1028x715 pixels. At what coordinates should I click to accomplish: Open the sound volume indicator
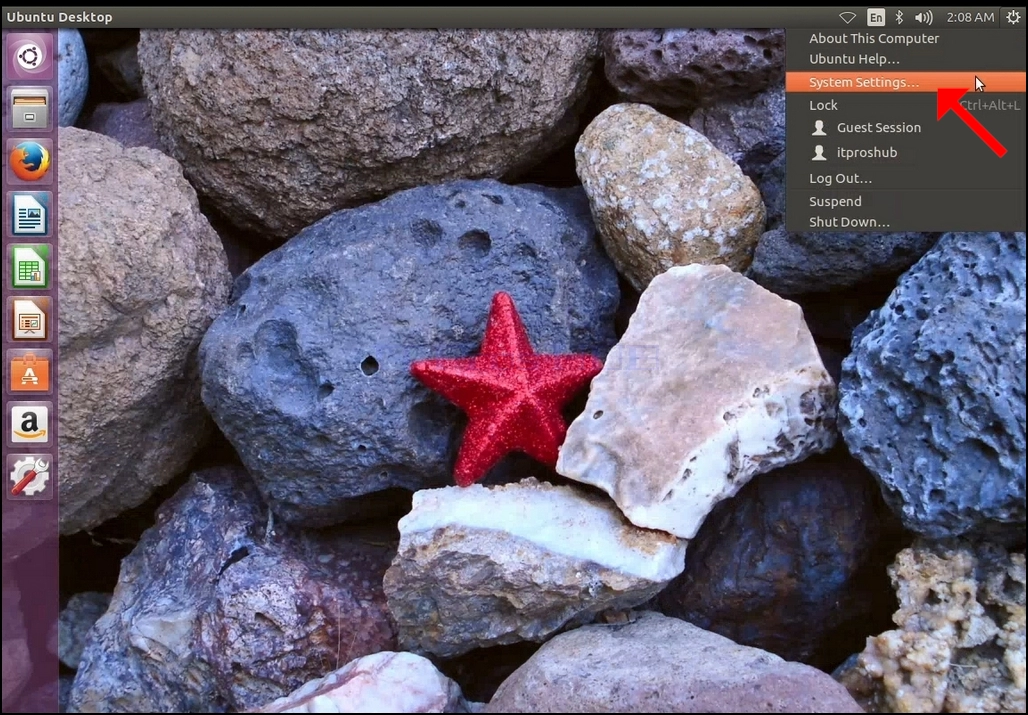[x=924, y=17]
